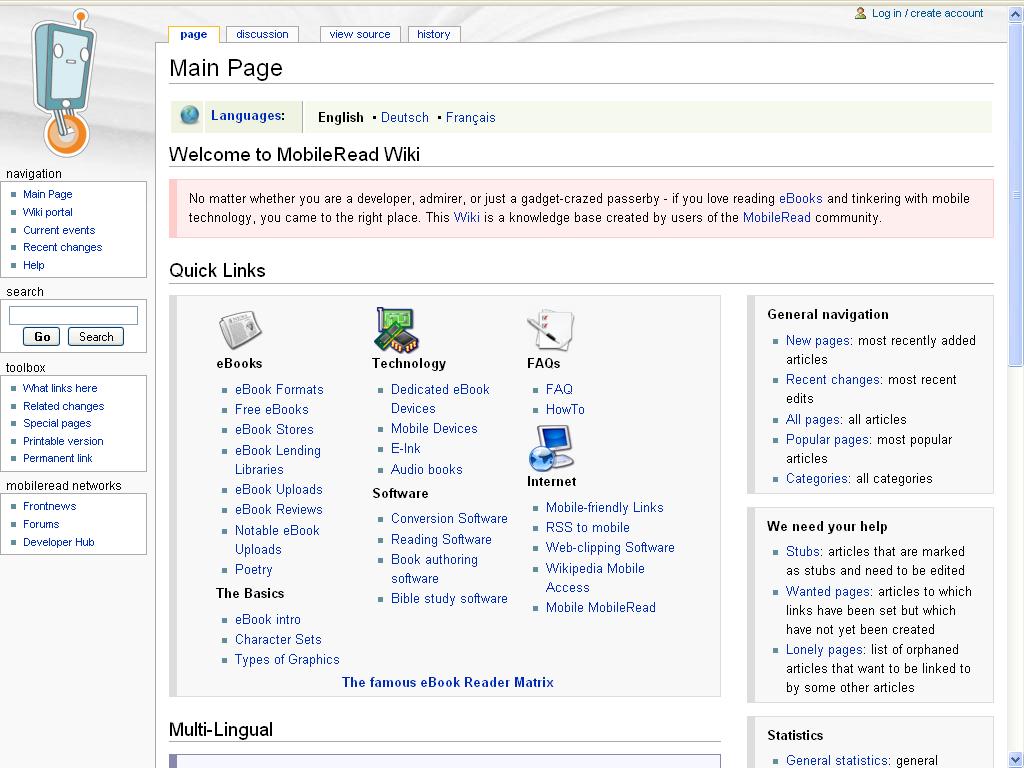Click the page vertical scrollbar thumb

click(1016, 194)
